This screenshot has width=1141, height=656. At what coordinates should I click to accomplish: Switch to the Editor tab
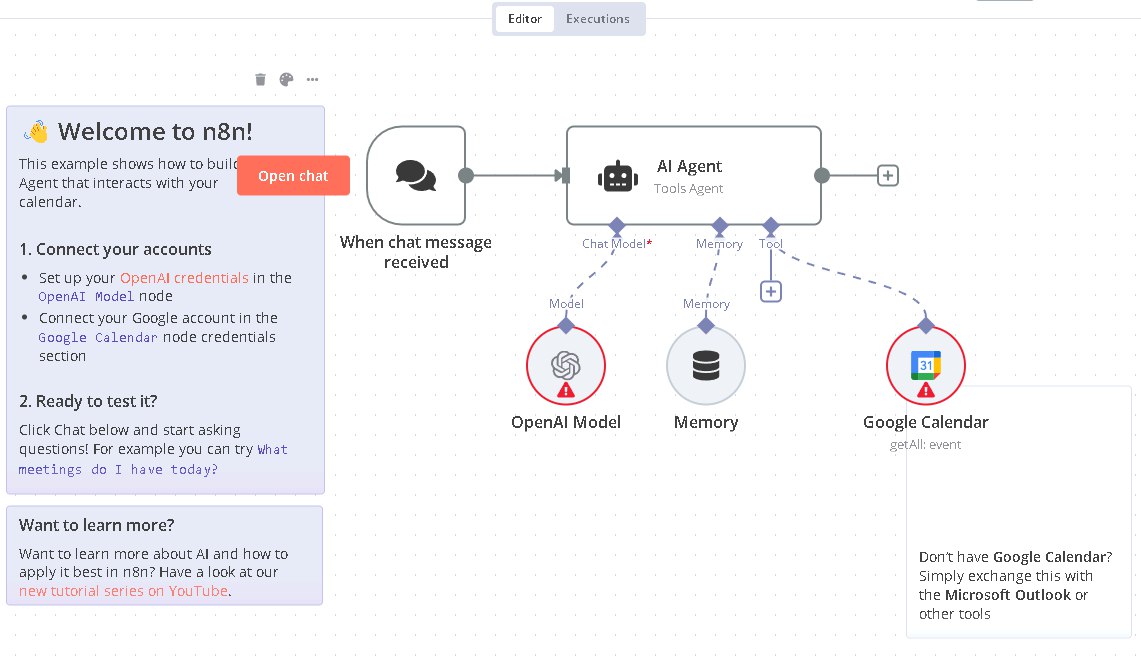[x=525, y=19]
